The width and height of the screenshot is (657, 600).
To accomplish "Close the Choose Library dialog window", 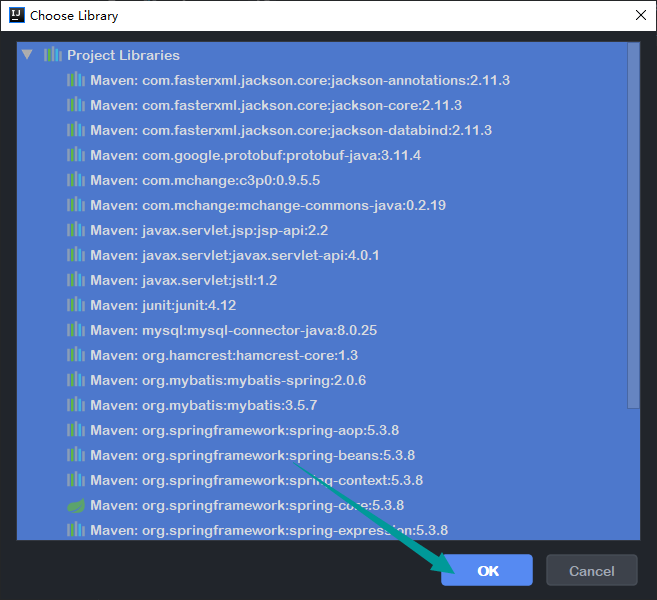I will click(x=641, y=16).
